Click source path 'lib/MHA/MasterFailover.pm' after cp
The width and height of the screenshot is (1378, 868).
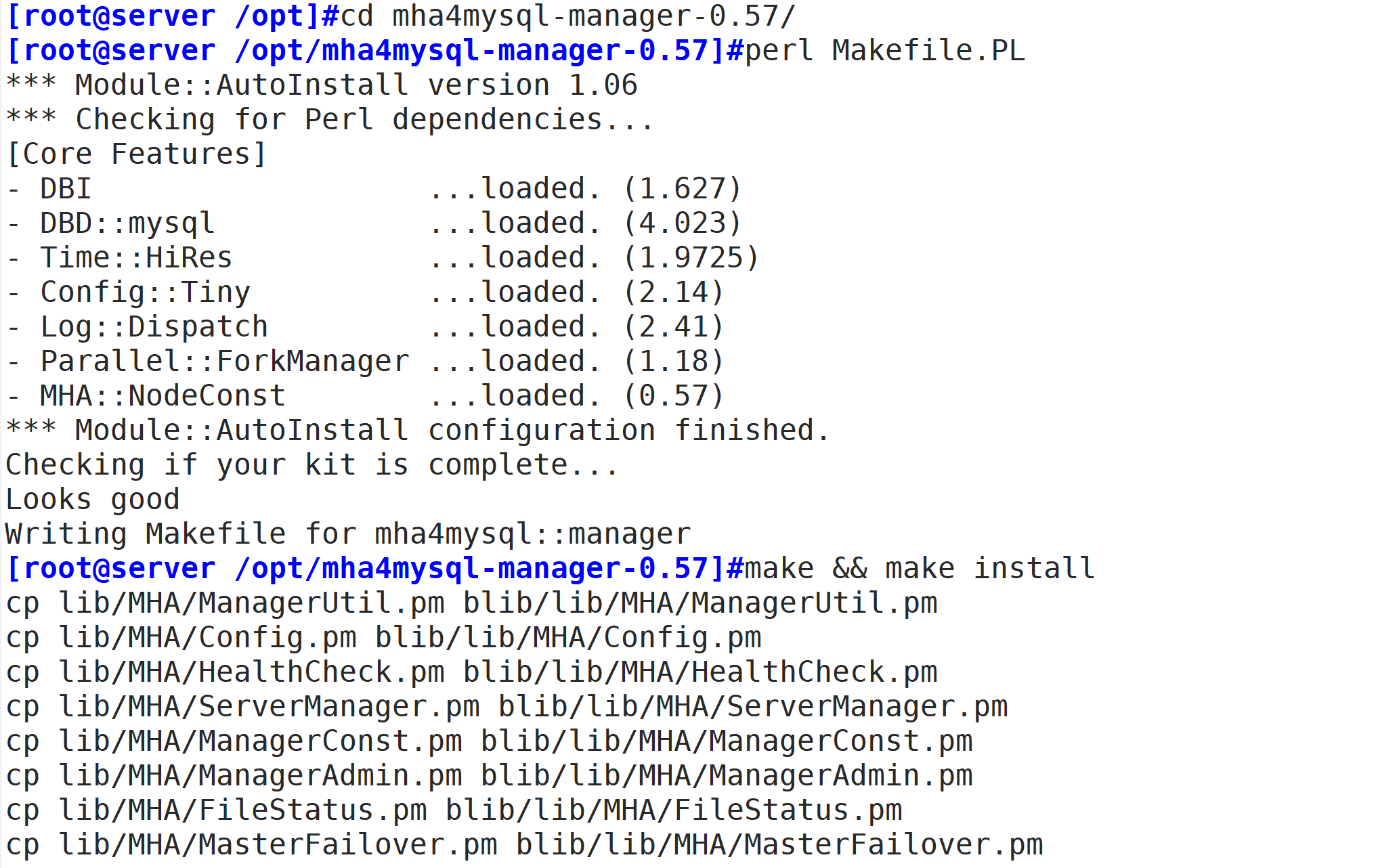pyautogui.click(x=278, y=845)
